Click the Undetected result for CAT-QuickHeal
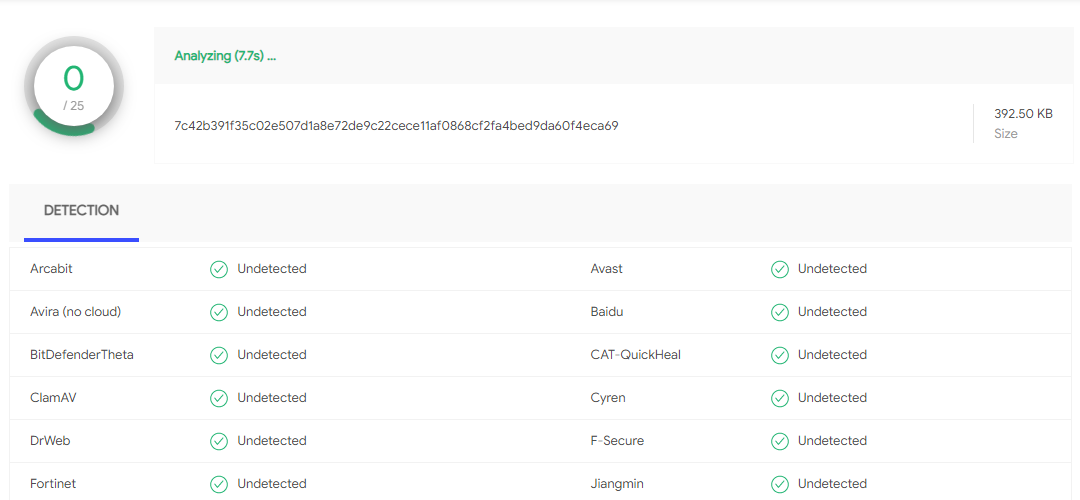This screenshot has height=500, width=1080. tap(832, 355)
